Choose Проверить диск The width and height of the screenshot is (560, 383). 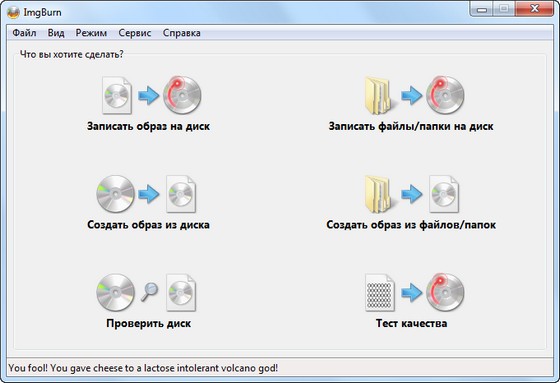tap(149, 323)
